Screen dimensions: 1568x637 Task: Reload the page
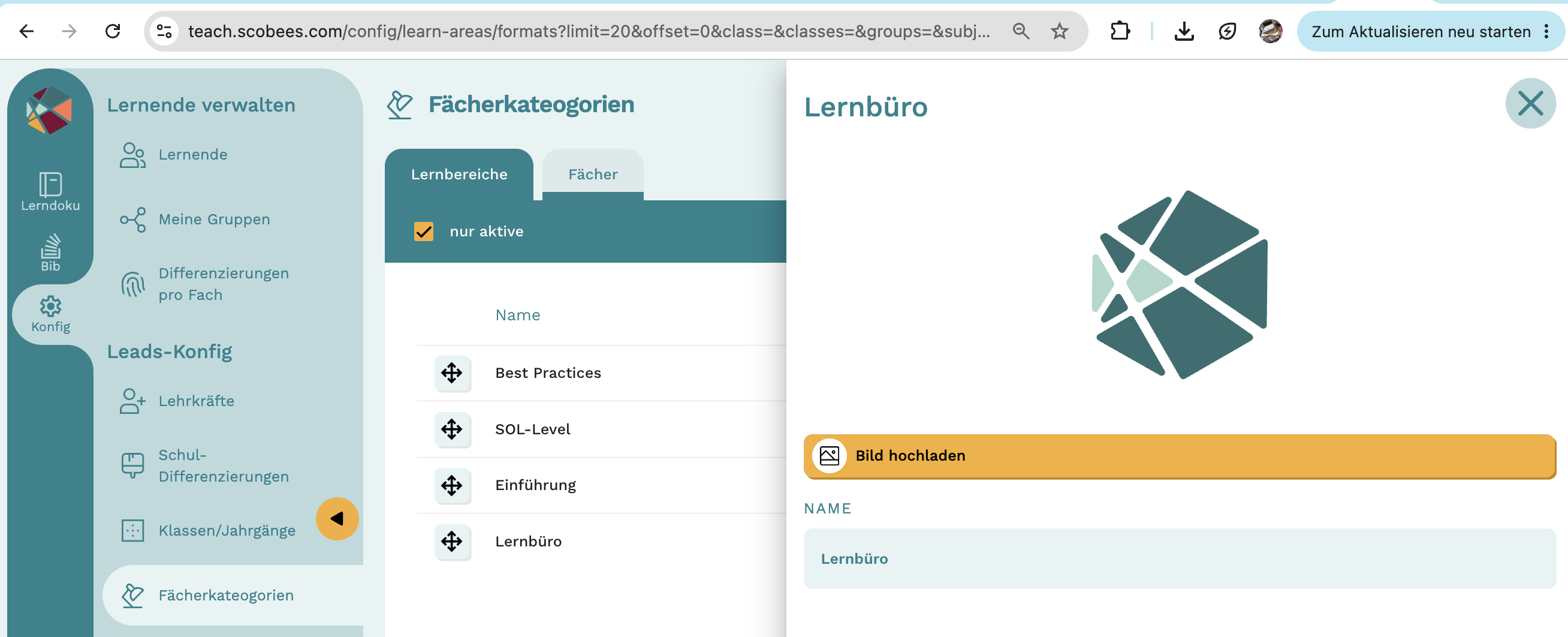pyautogui.click(x=113, y=31)
